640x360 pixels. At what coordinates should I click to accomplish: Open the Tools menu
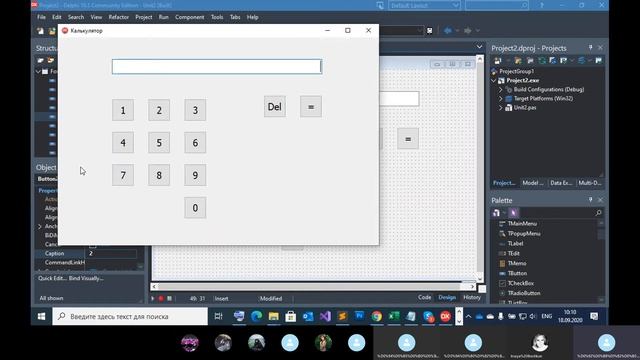[217, 17]
